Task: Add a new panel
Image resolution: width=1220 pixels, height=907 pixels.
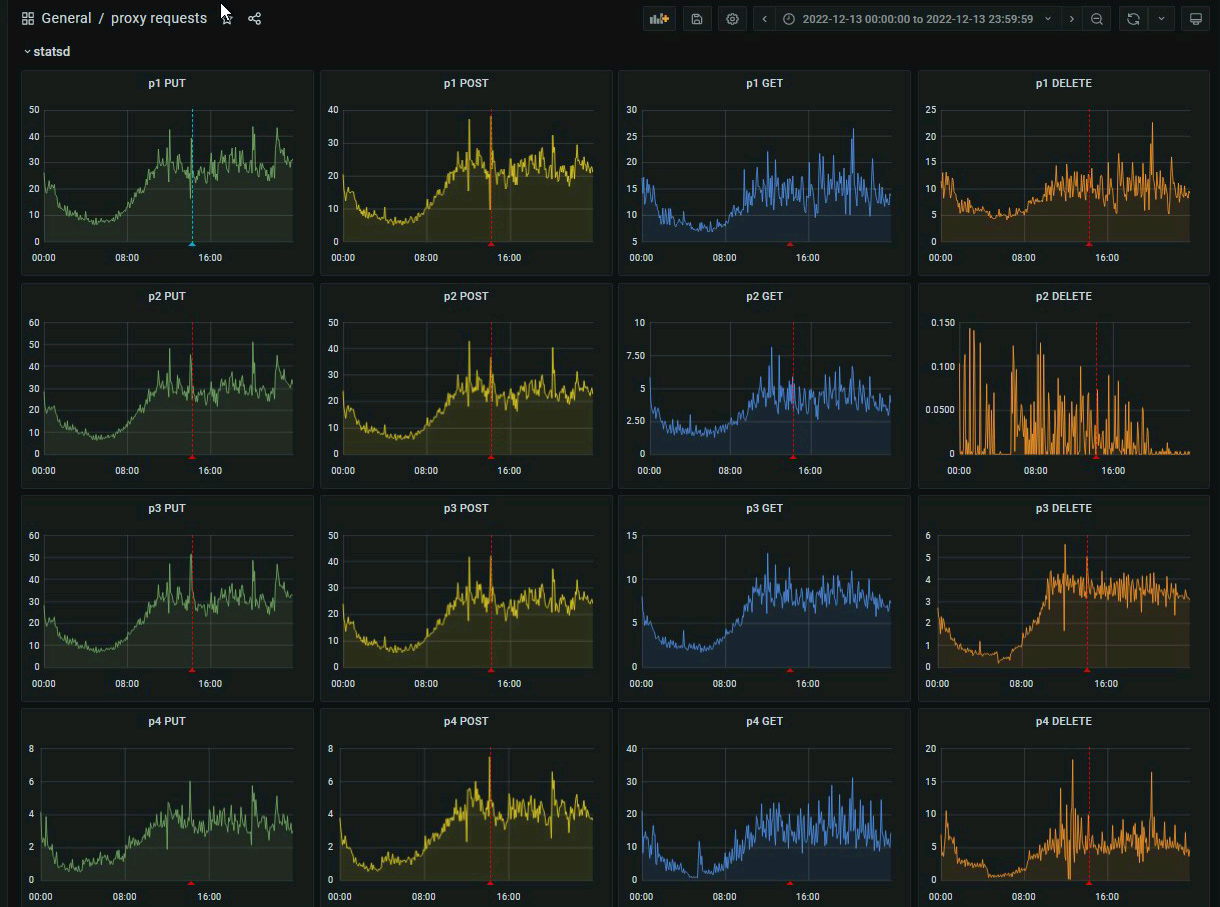Action: pos(659,18)
